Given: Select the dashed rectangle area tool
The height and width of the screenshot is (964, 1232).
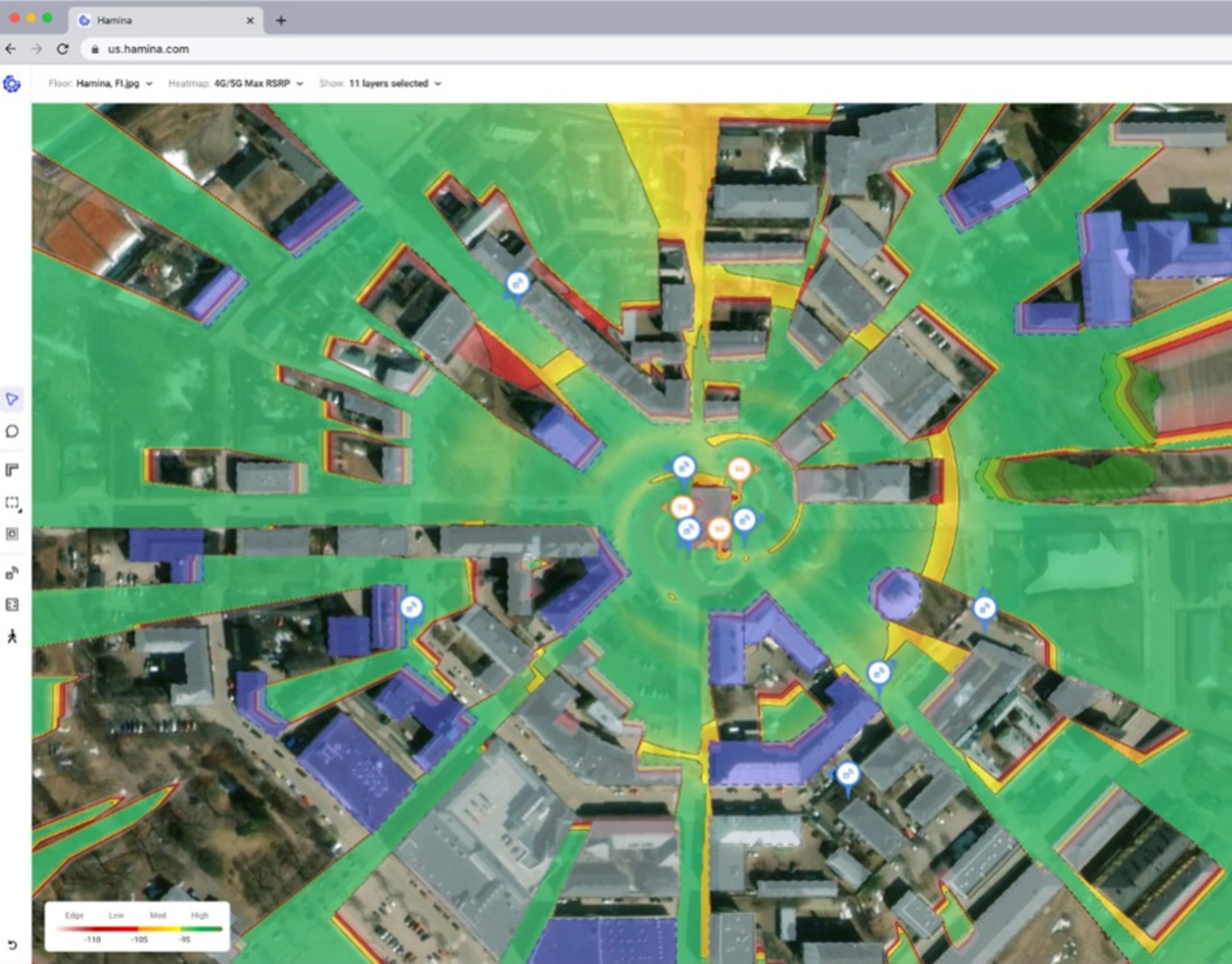Looking at the screenshot, I should point(12,502).
